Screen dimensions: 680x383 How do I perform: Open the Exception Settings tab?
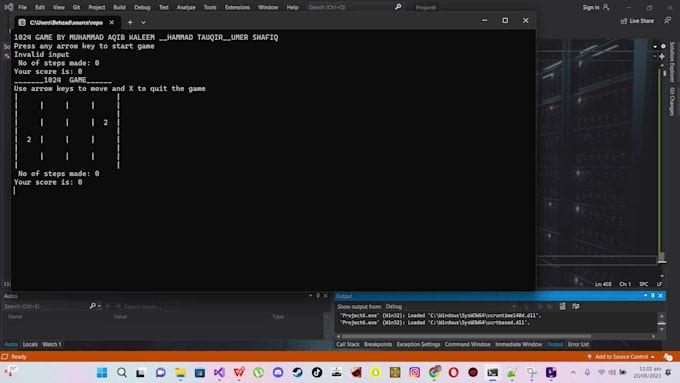click(x=418, y=344)
